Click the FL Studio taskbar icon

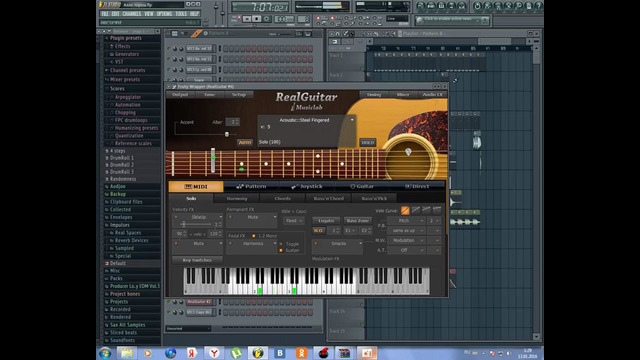tap(258, 353)
